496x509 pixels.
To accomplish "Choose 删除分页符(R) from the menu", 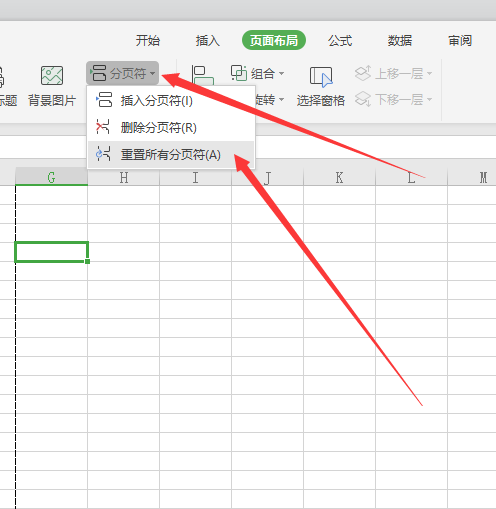I will (x=171, y=127).
